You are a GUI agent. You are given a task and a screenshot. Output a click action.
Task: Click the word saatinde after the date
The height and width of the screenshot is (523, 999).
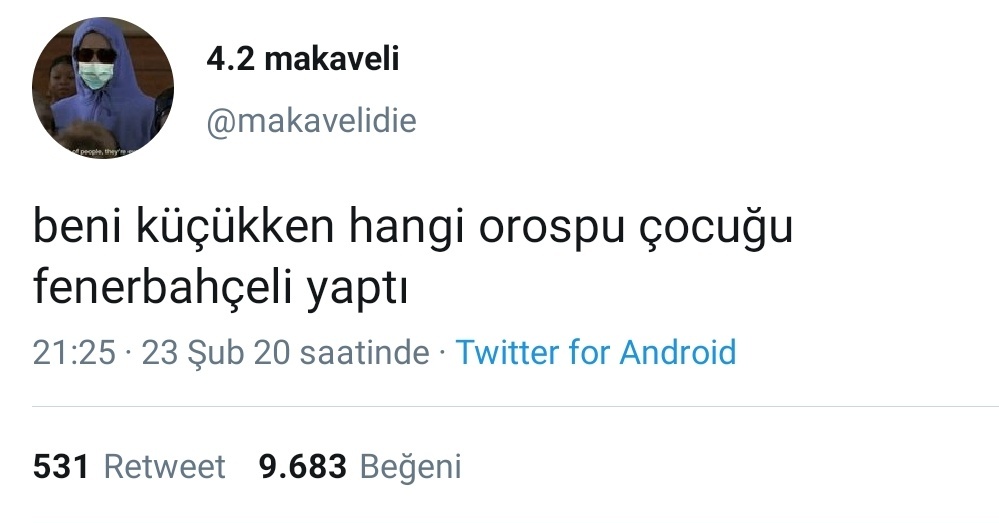pyautogui.click(x=364, y=353)
